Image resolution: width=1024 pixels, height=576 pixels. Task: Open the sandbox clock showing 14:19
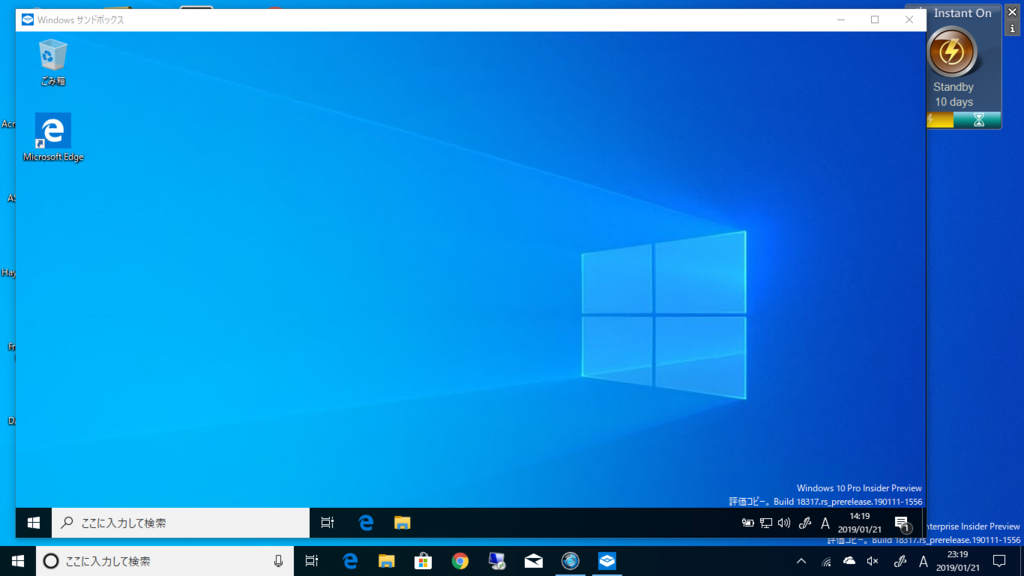859,523
